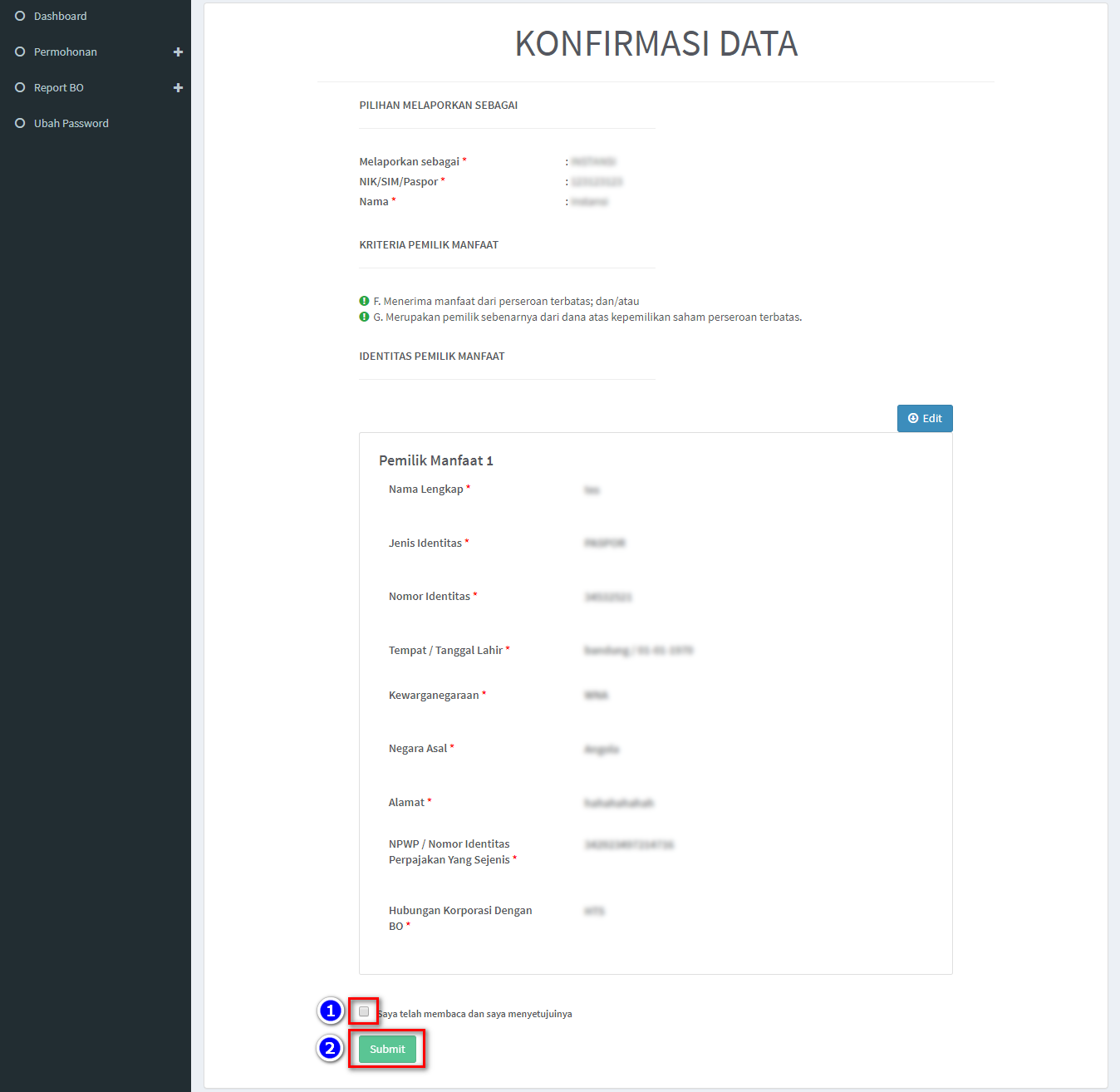This screenshot has height=1092, width=1120.
Task: Click green exclamation icon for criterion G
Action: point(364,317)
